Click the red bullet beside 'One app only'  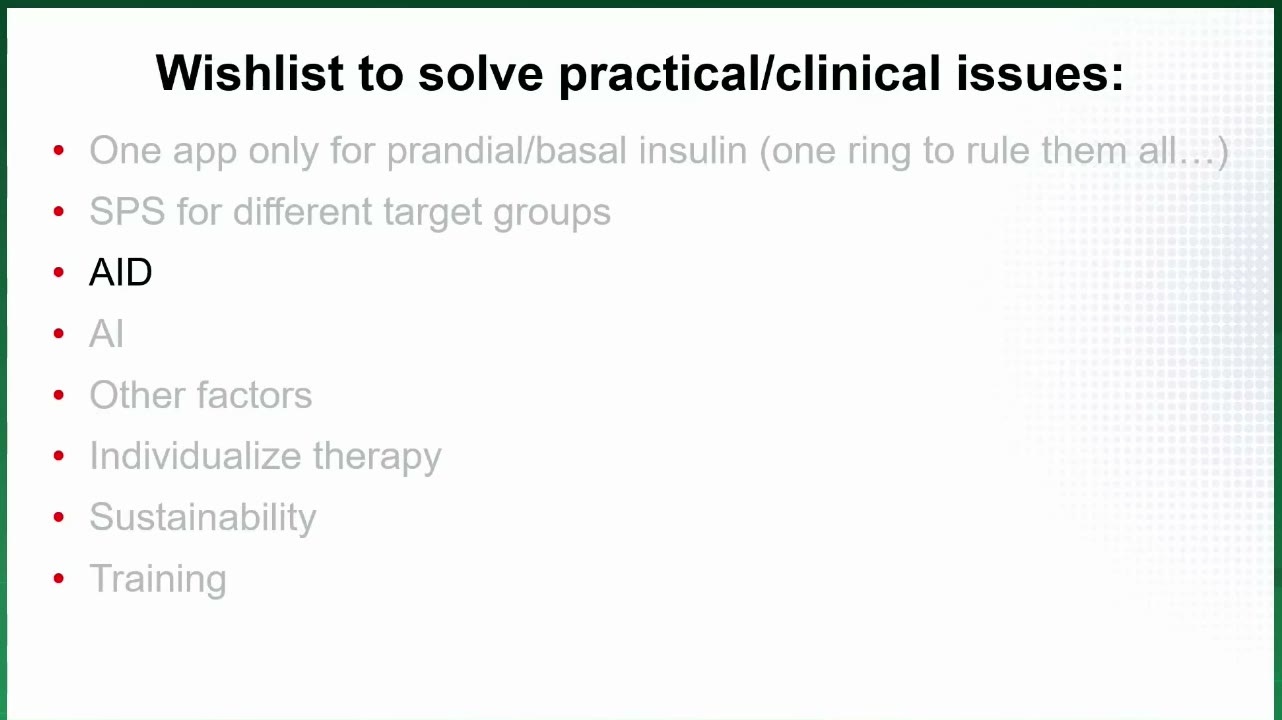59,151
